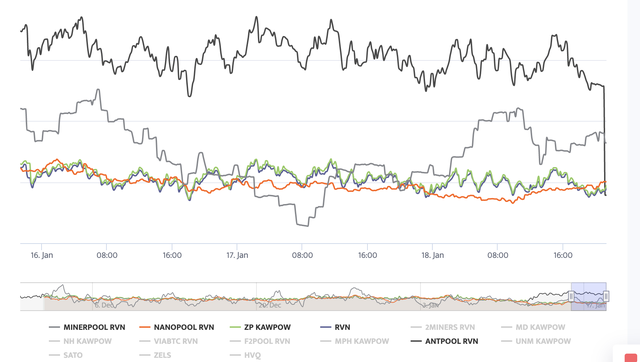Show the NH KAWPOW line
The width and height of the screenshot is (640, 362).
(x=80, y=341)
